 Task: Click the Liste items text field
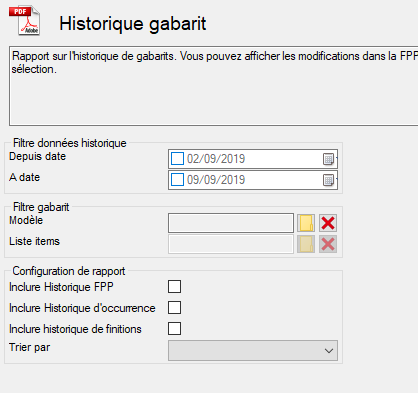231,244
